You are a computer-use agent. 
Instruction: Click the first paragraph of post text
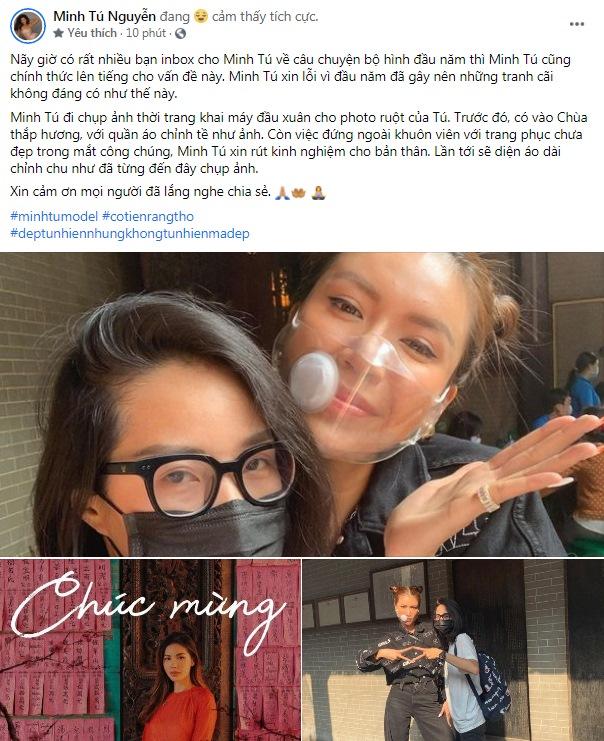click(x=290, y=77)
